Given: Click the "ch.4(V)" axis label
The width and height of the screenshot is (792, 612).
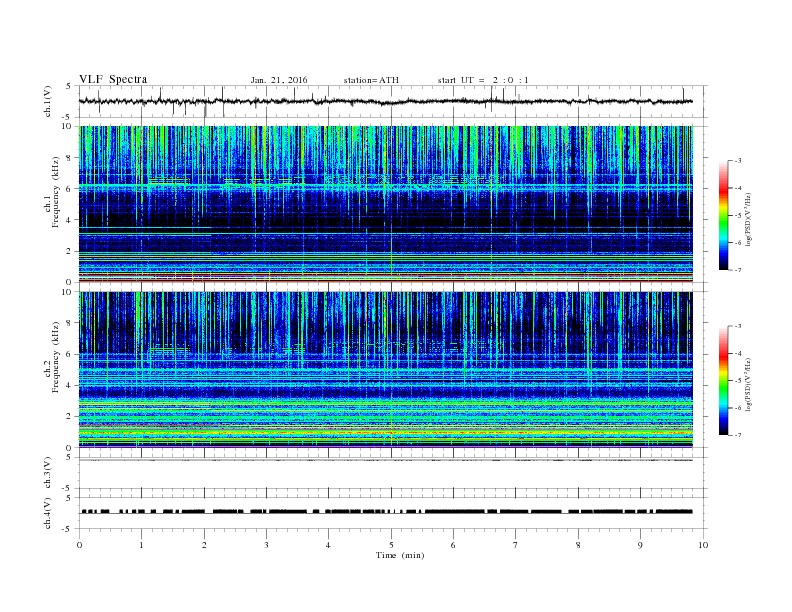Looking at the screenshot, I should (48, 513).
